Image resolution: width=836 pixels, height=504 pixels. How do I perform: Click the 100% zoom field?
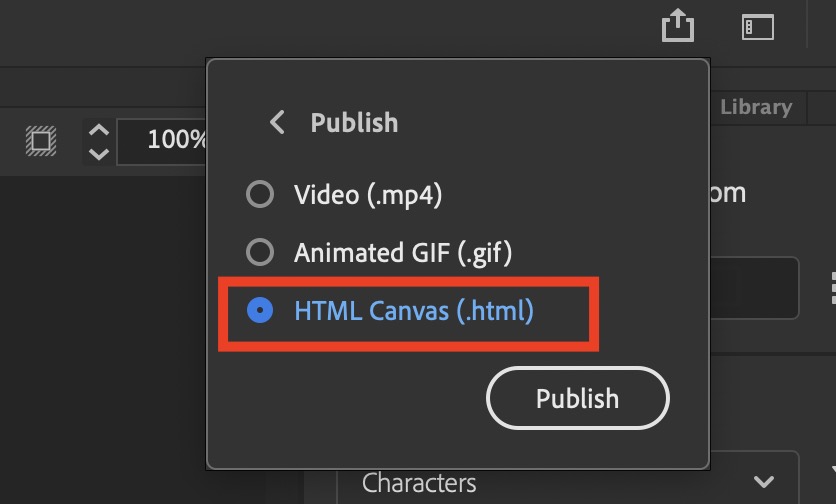[x=162, y=142]
